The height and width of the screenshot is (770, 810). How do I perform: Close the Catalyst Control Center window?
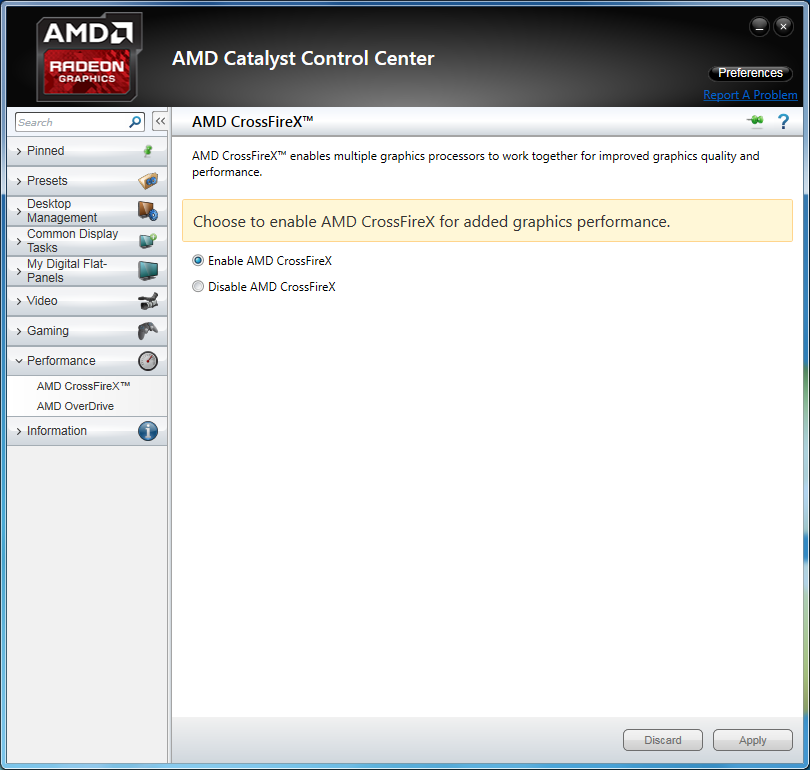pyautogui.click(x=783, y=26)
